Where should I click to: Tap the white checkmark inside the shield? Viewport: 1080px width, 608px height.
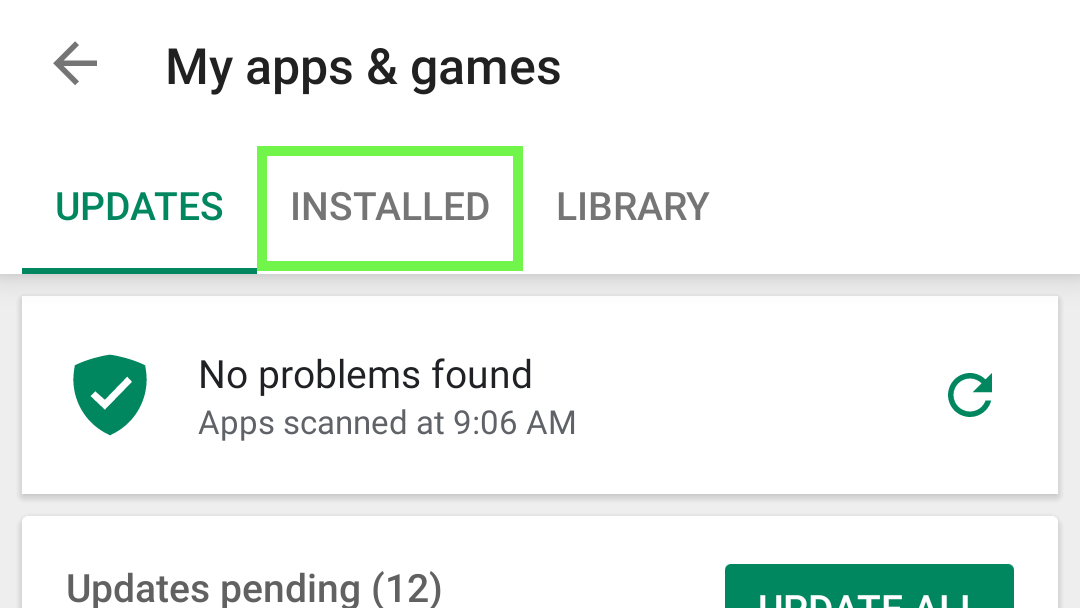[x=111, y=393]
